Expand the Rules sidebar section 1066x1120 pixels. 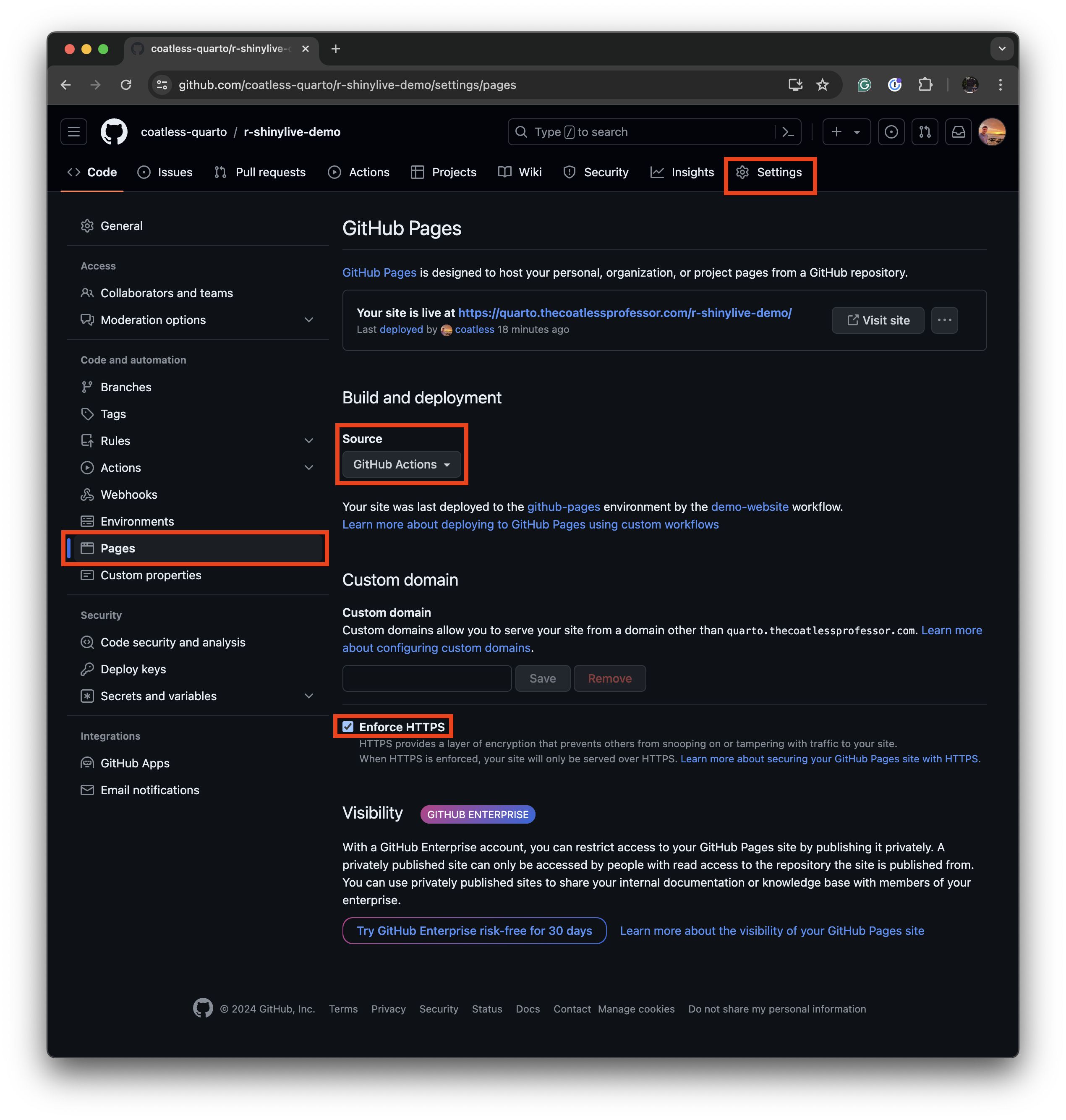pyautogui.click(x=308, y=441)
